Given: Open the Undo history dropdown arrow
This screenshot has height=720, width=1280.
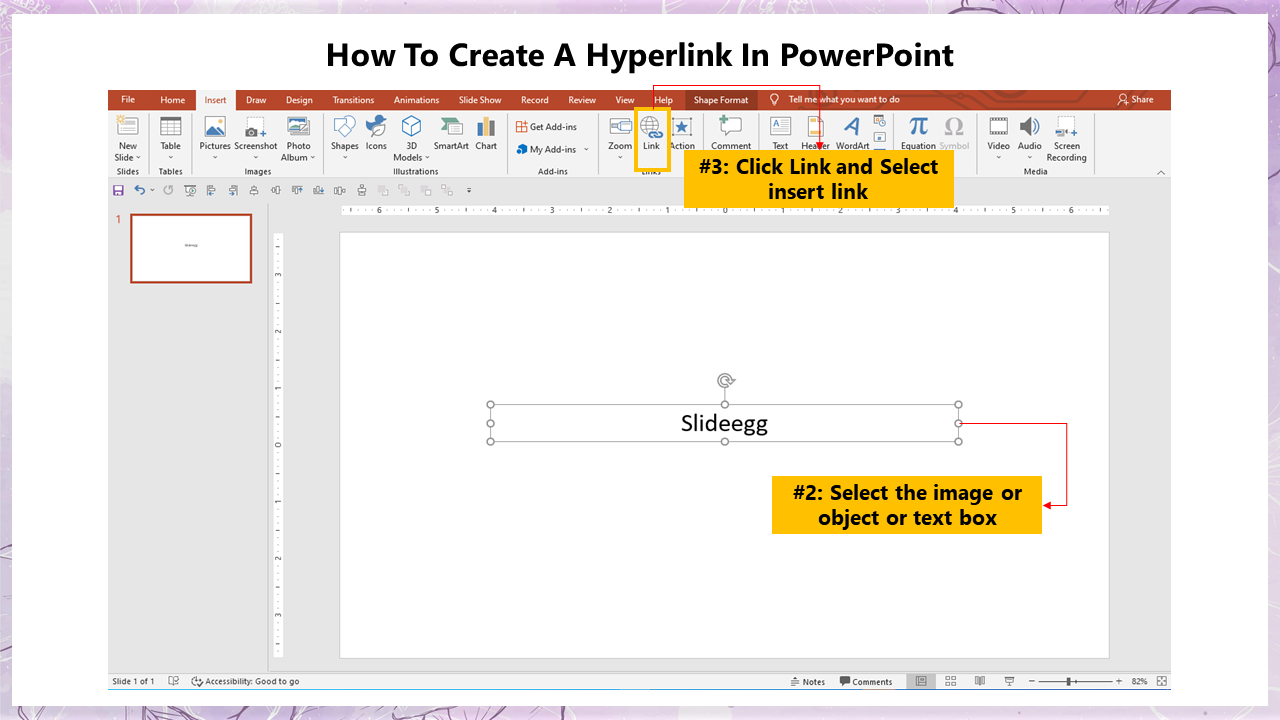Looking at the screenshot, I should click(x=152, y=190).
